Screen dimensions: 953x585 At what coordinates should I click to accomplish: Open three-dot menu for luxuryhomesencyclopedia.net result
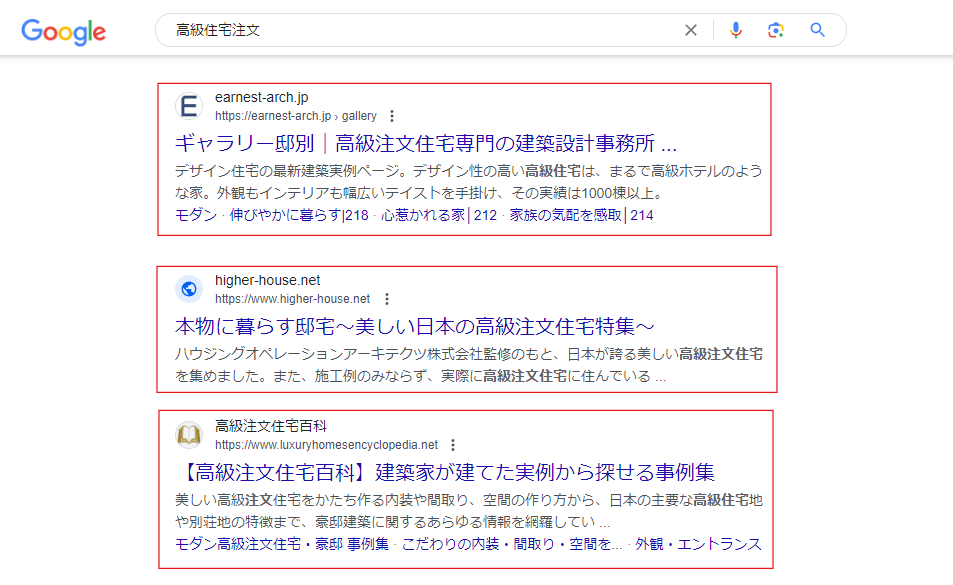pos(453,445)
